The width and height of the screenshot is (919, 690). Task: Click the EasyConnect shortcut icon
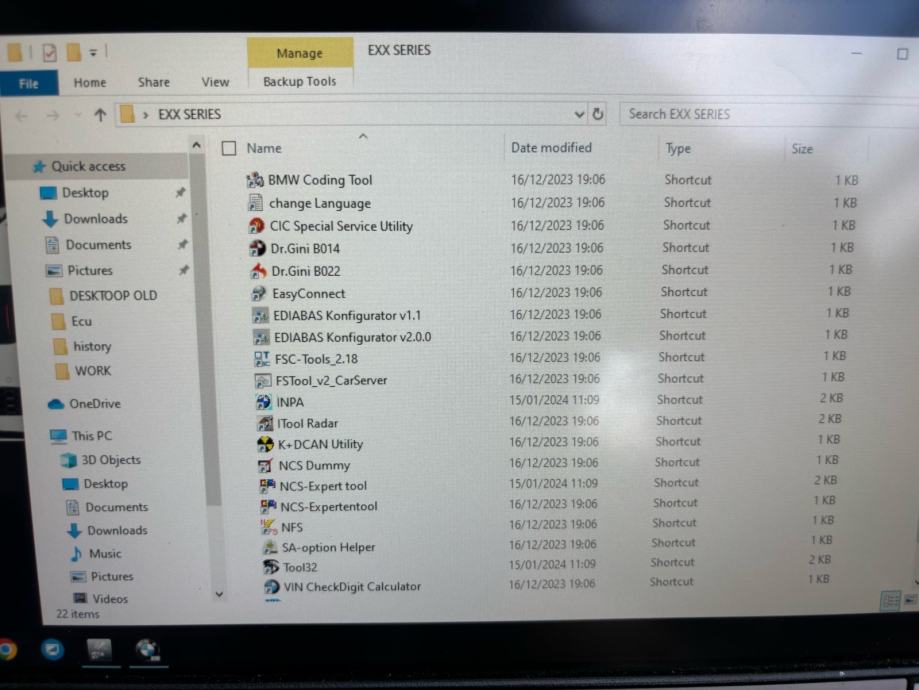click(x=259, y=293)
